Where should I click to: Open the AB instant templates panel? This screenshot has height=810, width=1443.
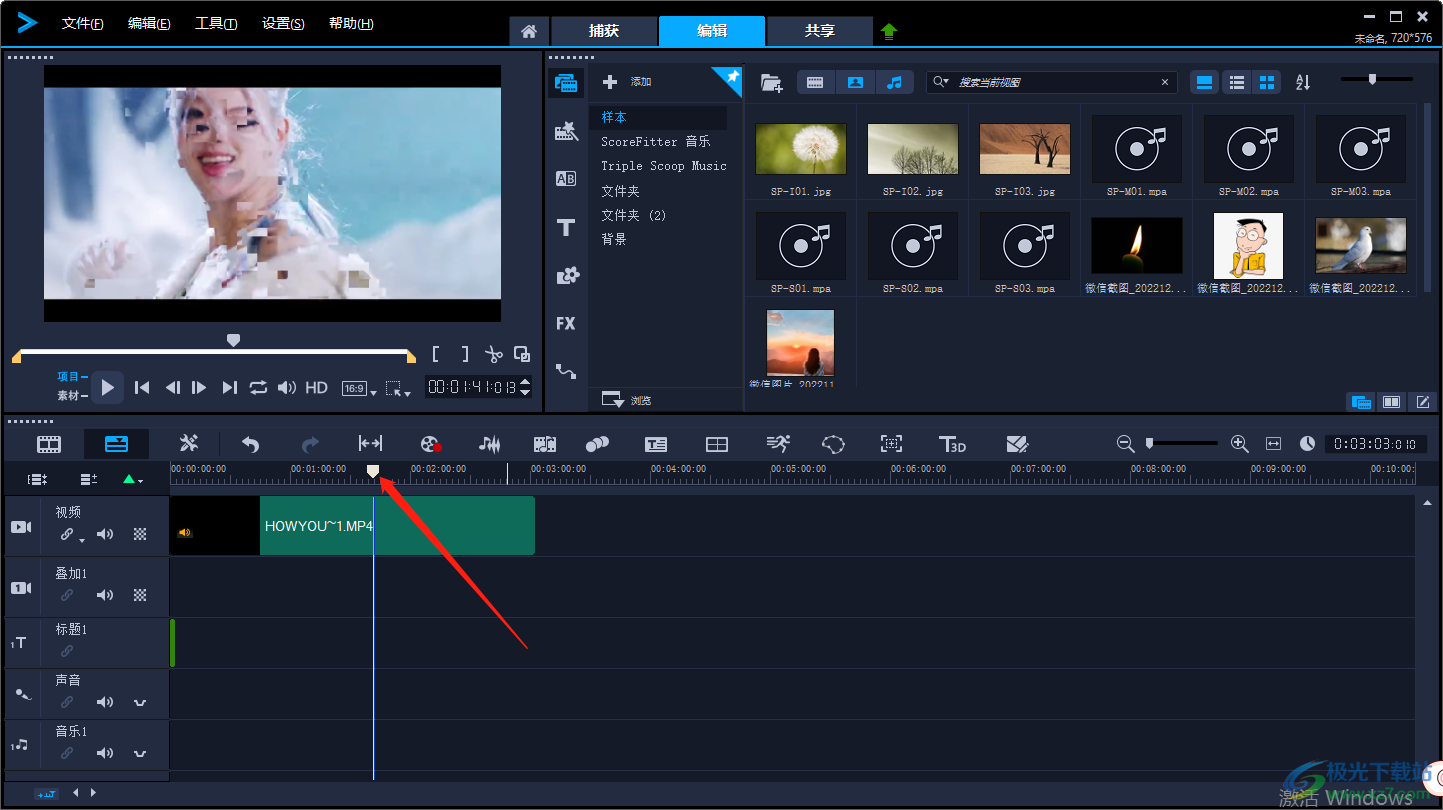coord(566,179)
